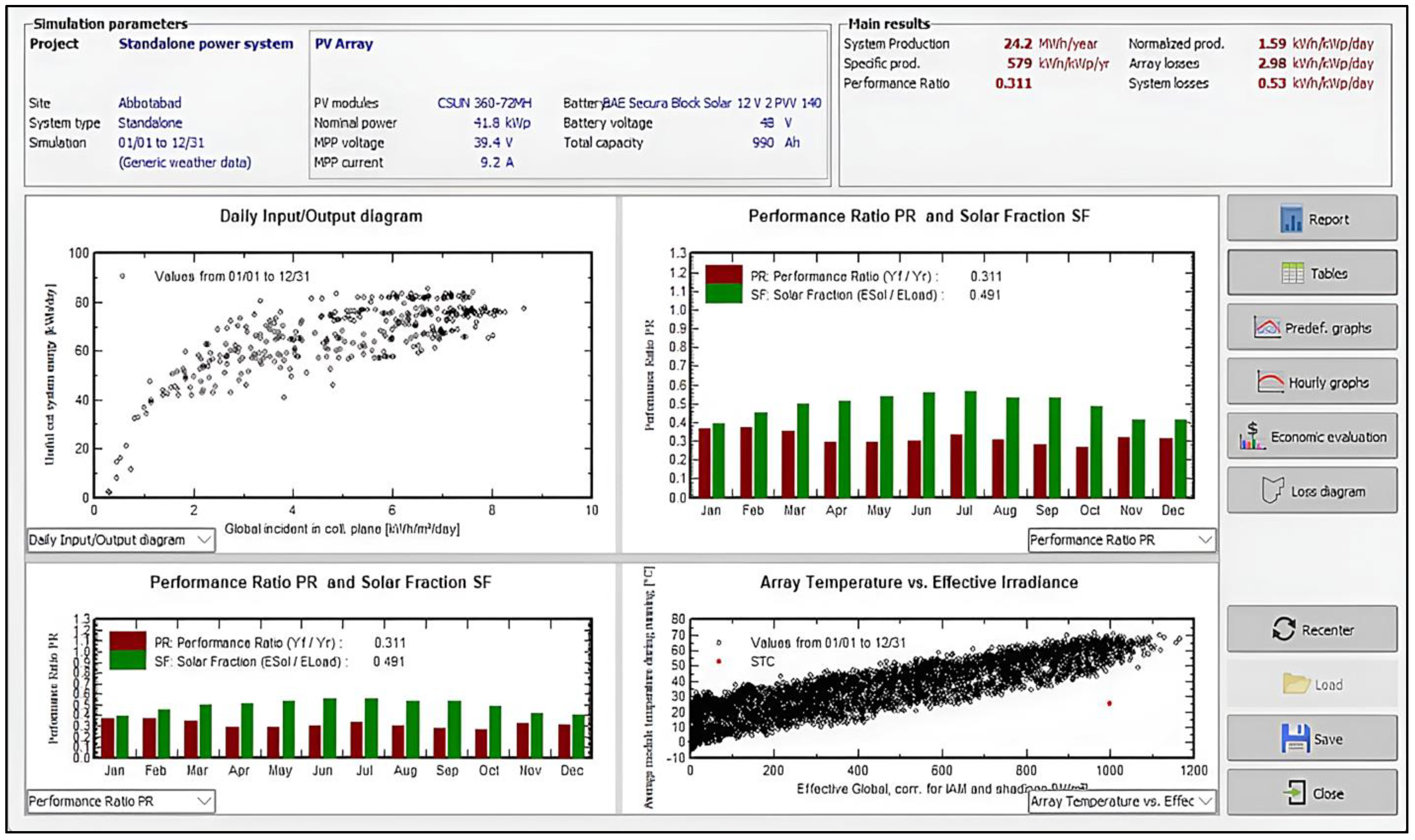The width and height of the screenshot is (1415, 840).
Task: Click the MPP voltage value 39.4 V
Action: point(493,143)
